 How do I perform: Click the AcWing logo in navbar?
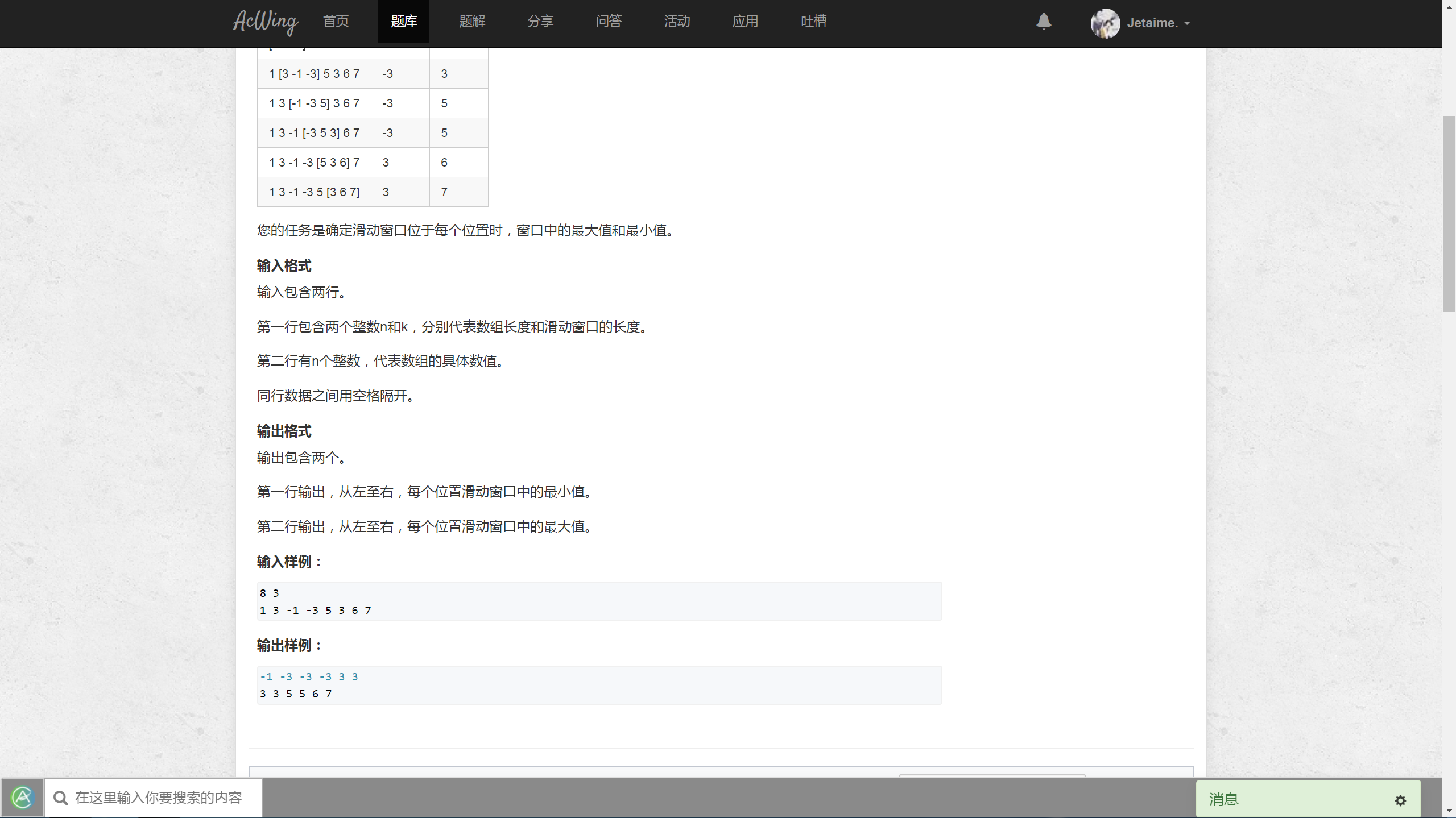click(265, 22)
